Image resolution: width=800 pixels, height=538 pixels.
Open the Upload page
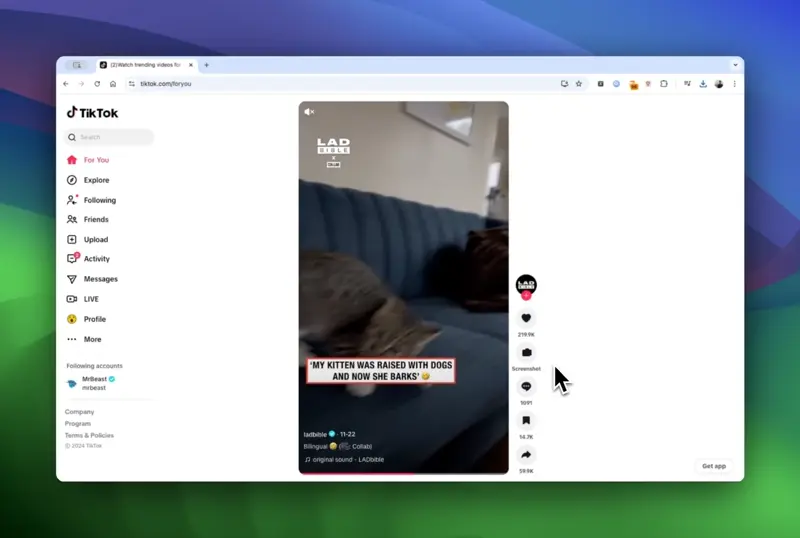(x=87, y=239)
